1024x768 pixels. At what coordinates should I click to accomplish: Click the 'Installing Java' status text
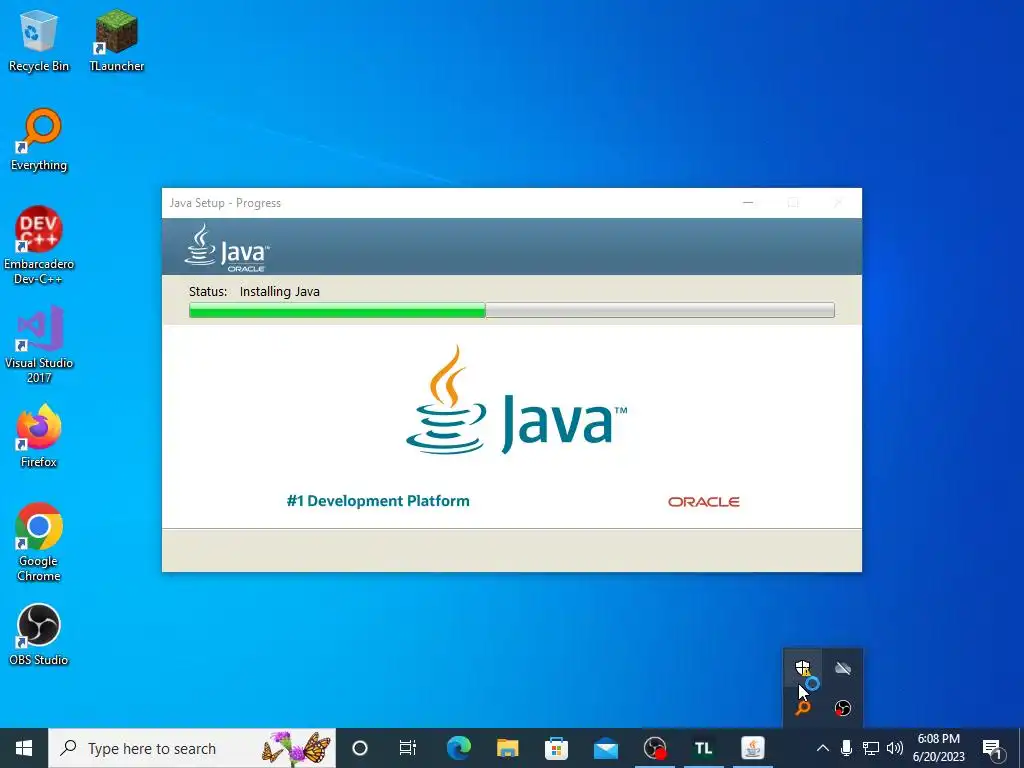point(280,291)
